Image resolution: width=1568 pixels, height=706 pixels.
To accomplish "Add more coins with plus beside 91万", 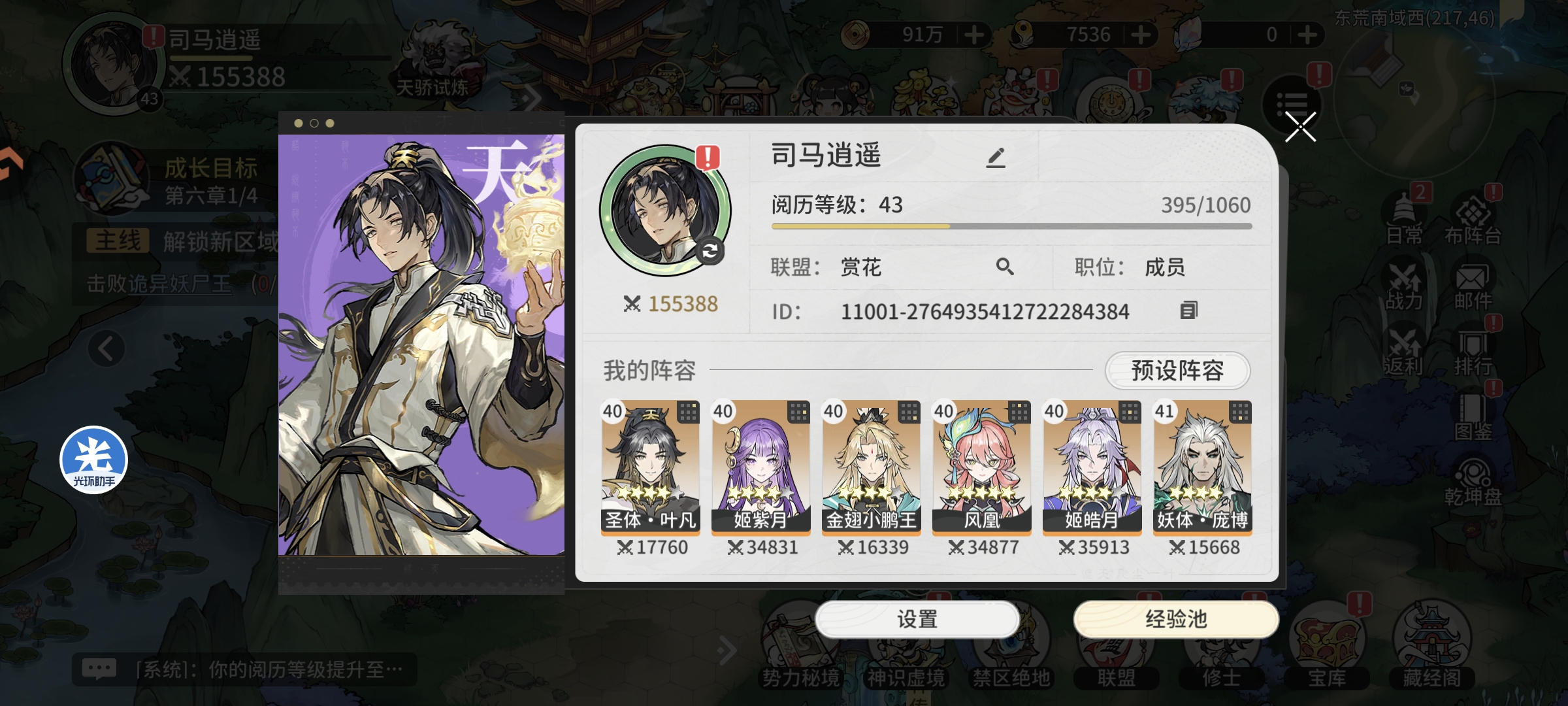I will point(974,35).
